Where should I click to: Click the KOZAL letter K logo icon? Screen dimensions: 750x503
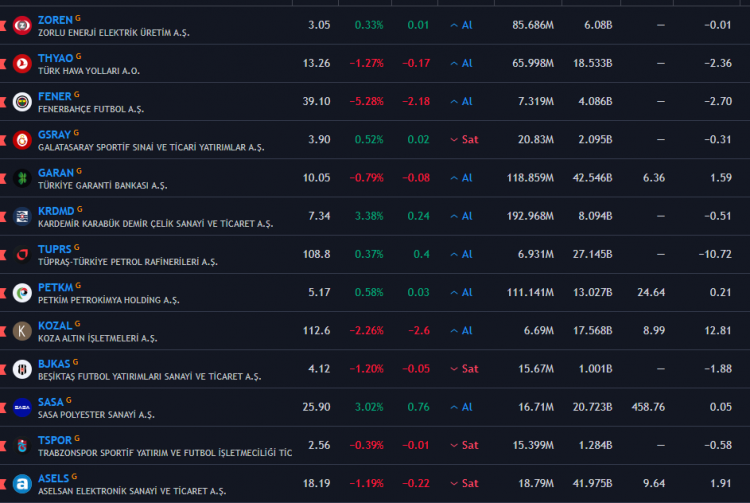22,331
